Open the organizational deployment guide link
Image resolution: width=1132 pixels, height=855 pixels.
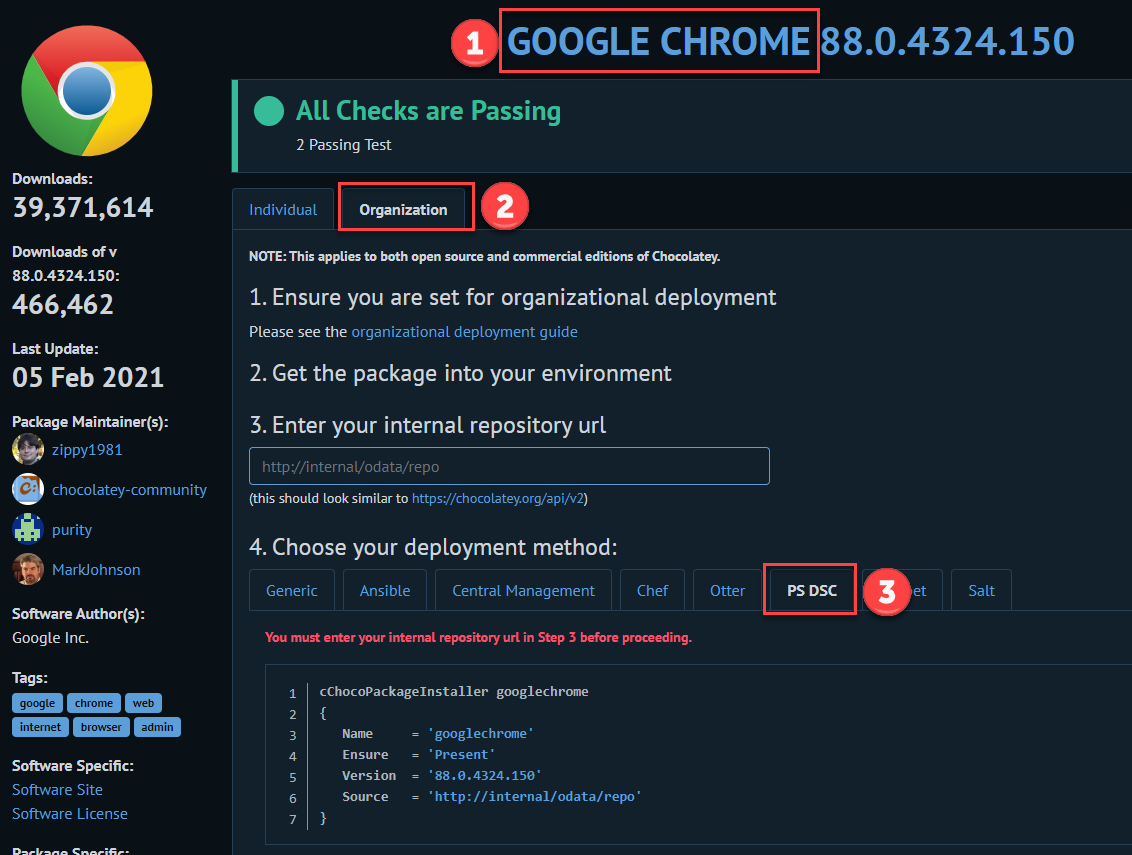pyautogui.click(x=464, y=331)
